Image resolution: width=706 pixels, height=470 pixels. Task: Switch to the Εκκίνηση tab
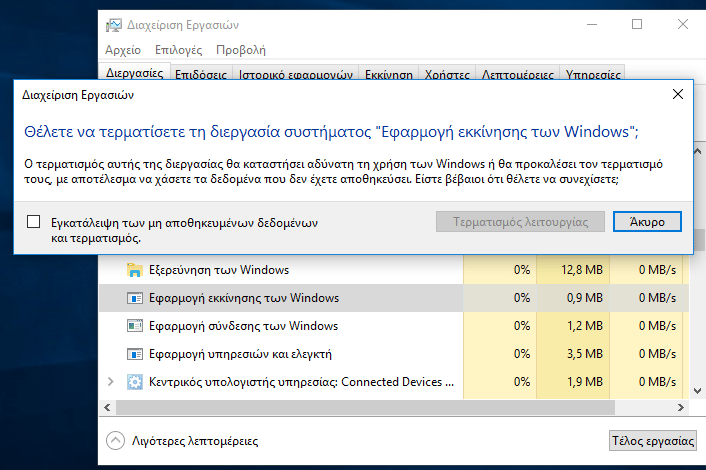tap(389, 74)
